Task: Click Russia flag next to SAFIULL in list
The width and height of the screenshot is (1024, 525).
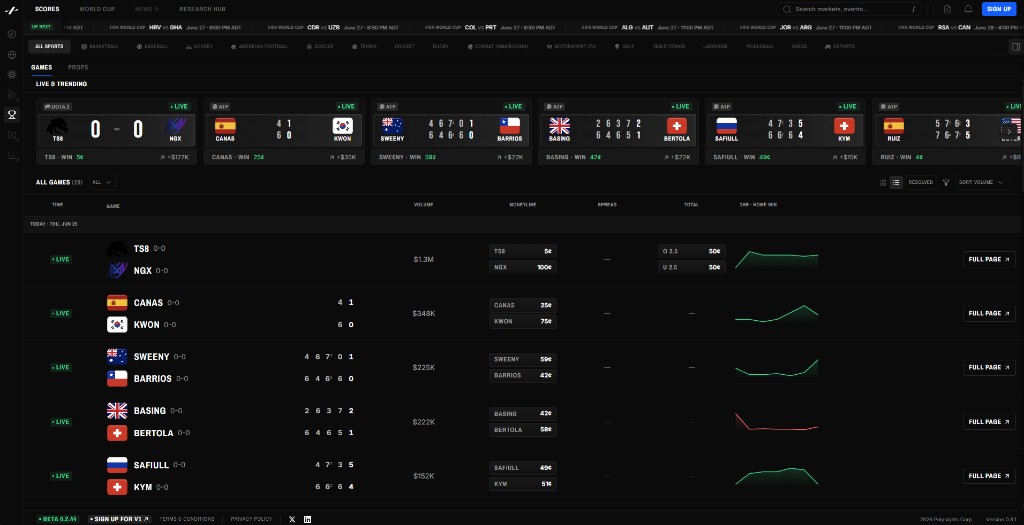Action: pyautogui.click(x=117, y=465)
